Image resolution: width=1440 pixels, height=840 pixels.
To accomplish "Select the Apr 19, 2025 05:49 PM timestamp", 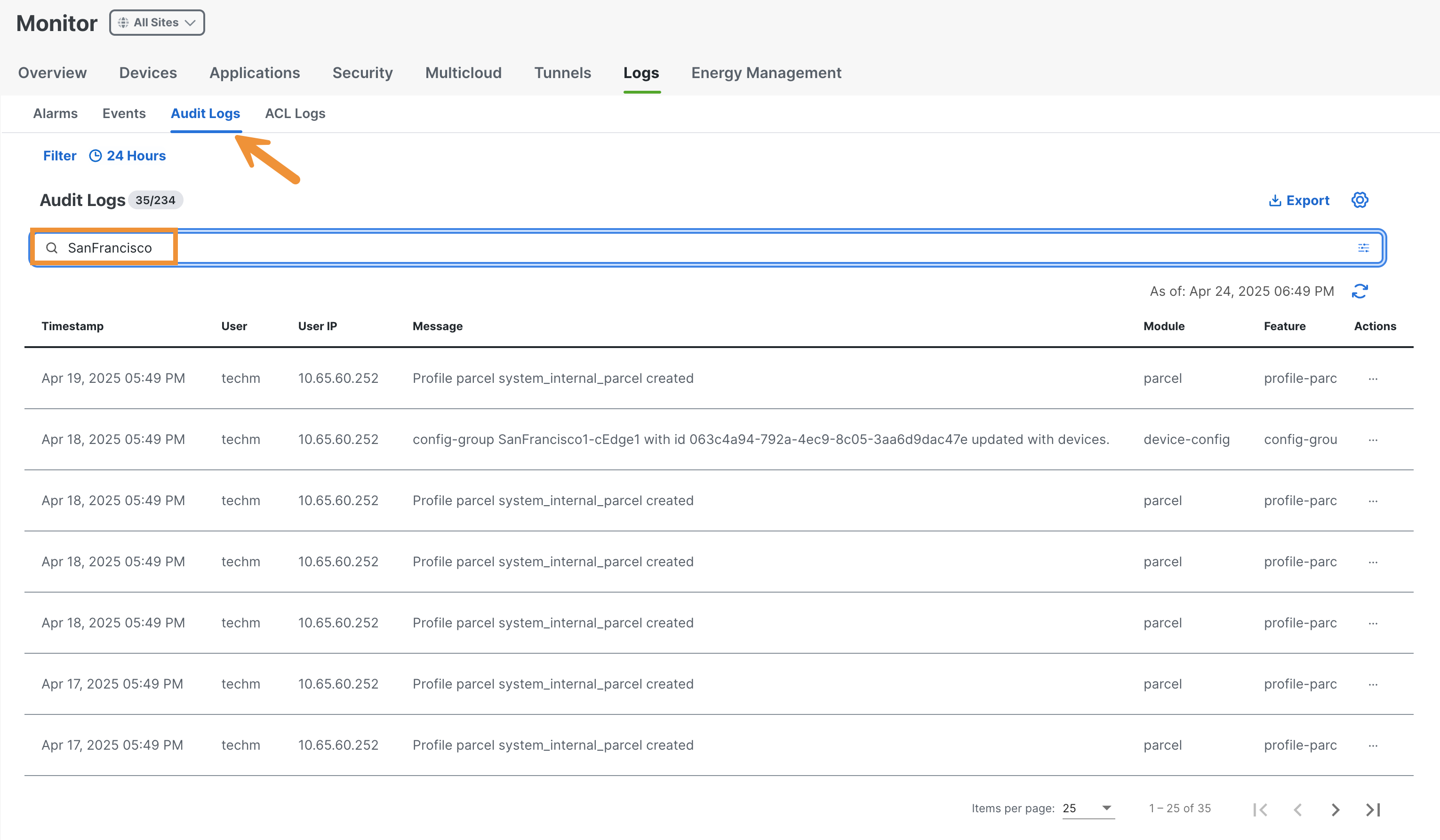I will pyautogui.click(x=113, y=378).
